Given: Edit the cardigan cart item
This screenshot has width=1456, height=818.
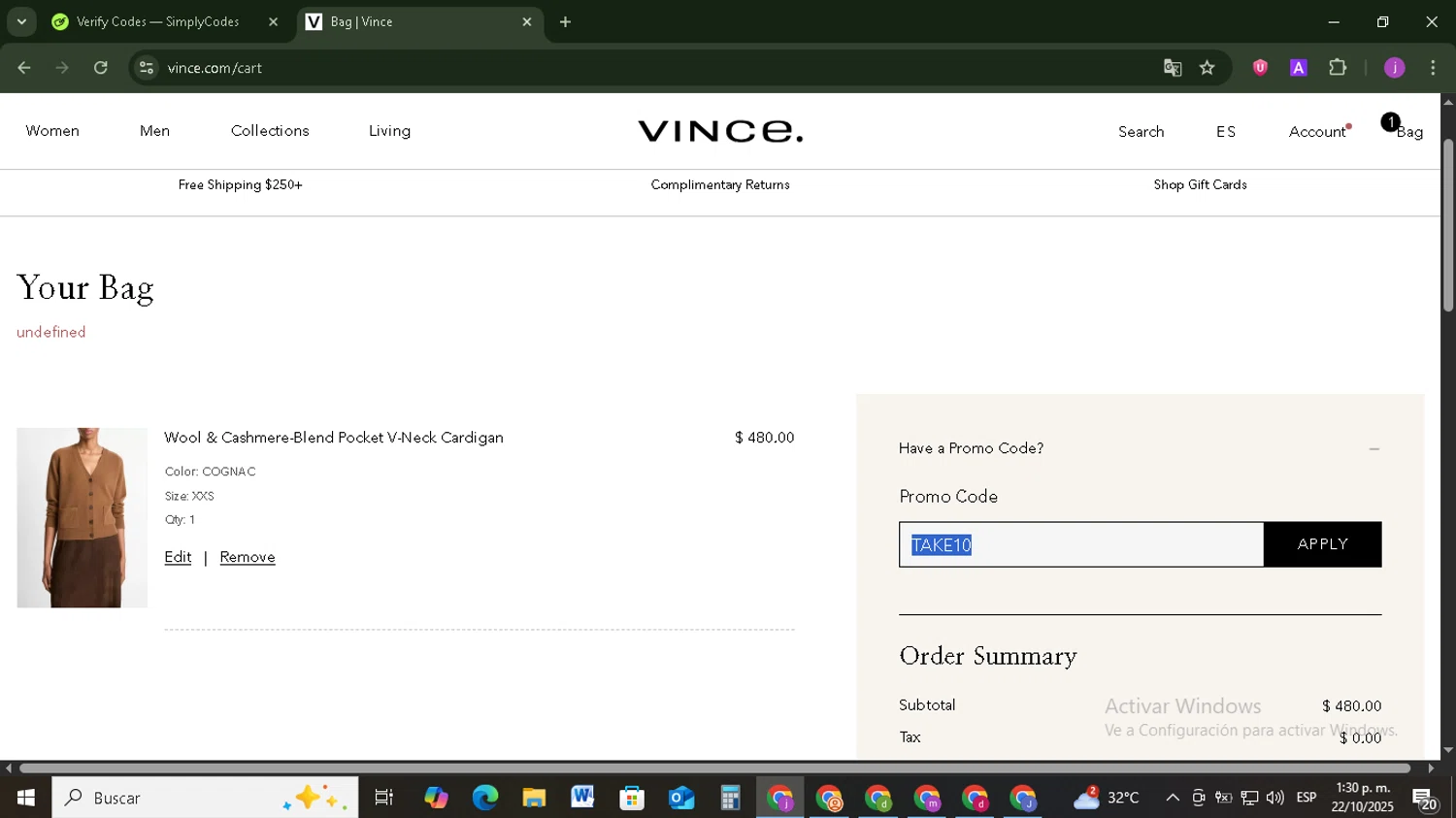Looking at the screenshot, I should coord(178,557).
